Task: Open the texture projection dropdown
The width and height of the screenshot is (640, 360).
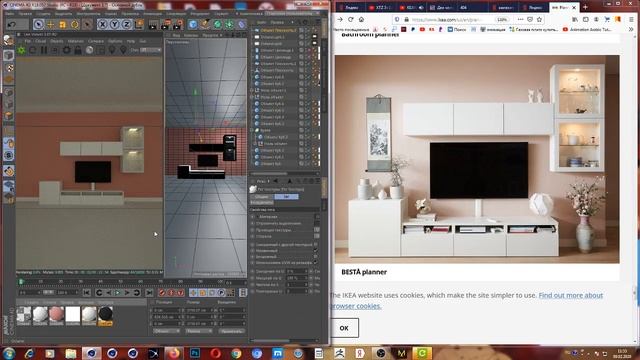Action: point(317,230)
